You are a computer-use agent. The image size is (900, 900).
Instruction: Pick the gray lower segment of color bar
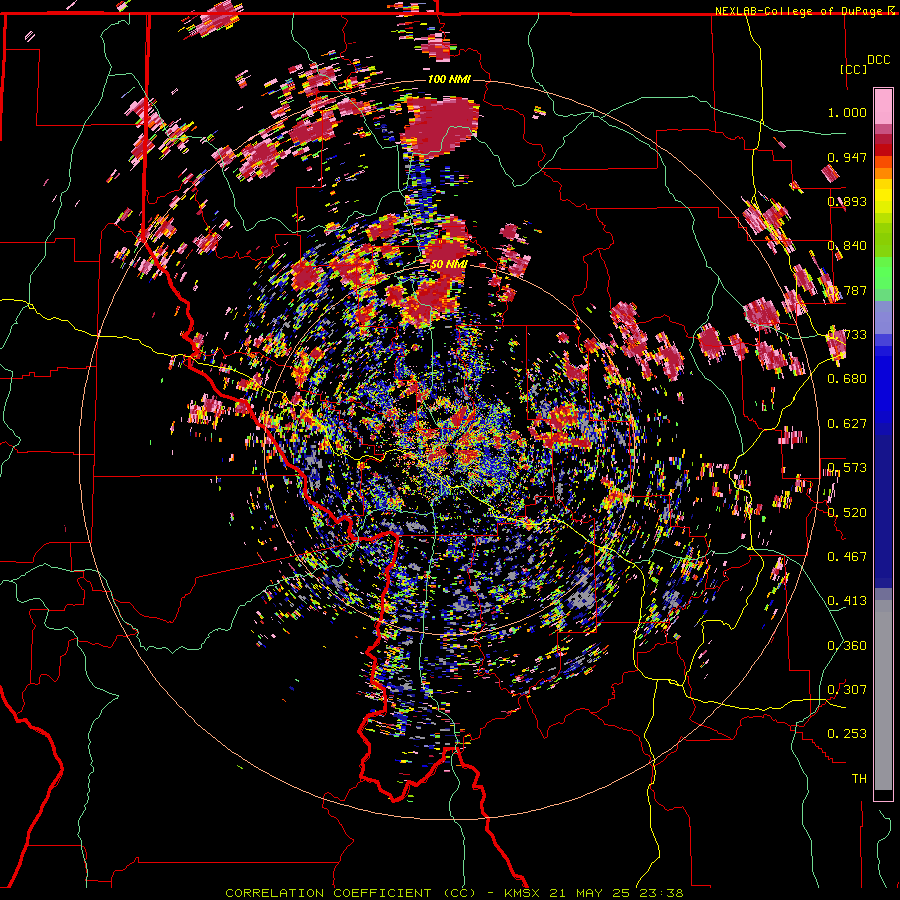tap(883, 695)
